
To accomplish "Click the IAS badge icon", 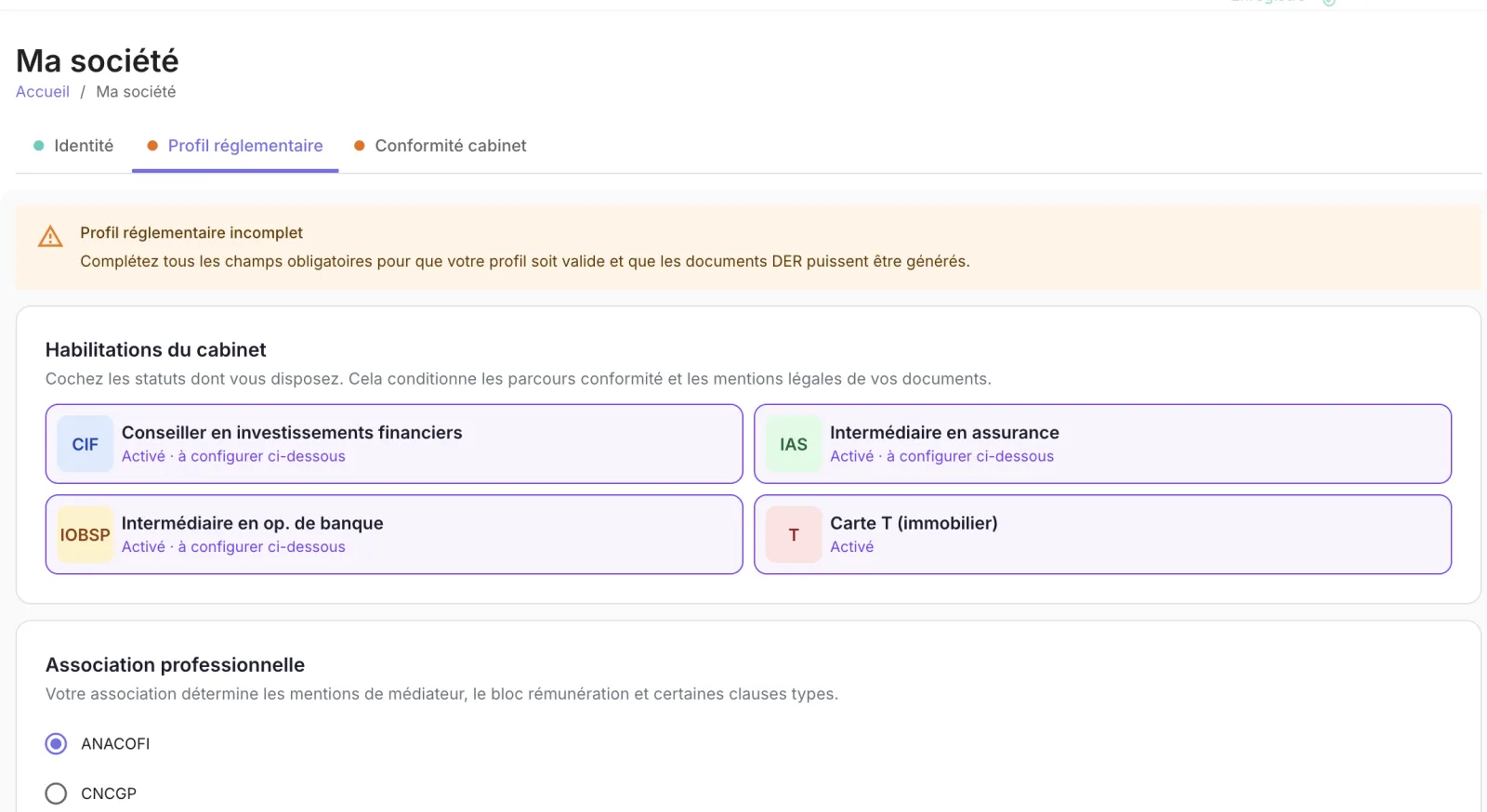I will click(x=794, y=444).
